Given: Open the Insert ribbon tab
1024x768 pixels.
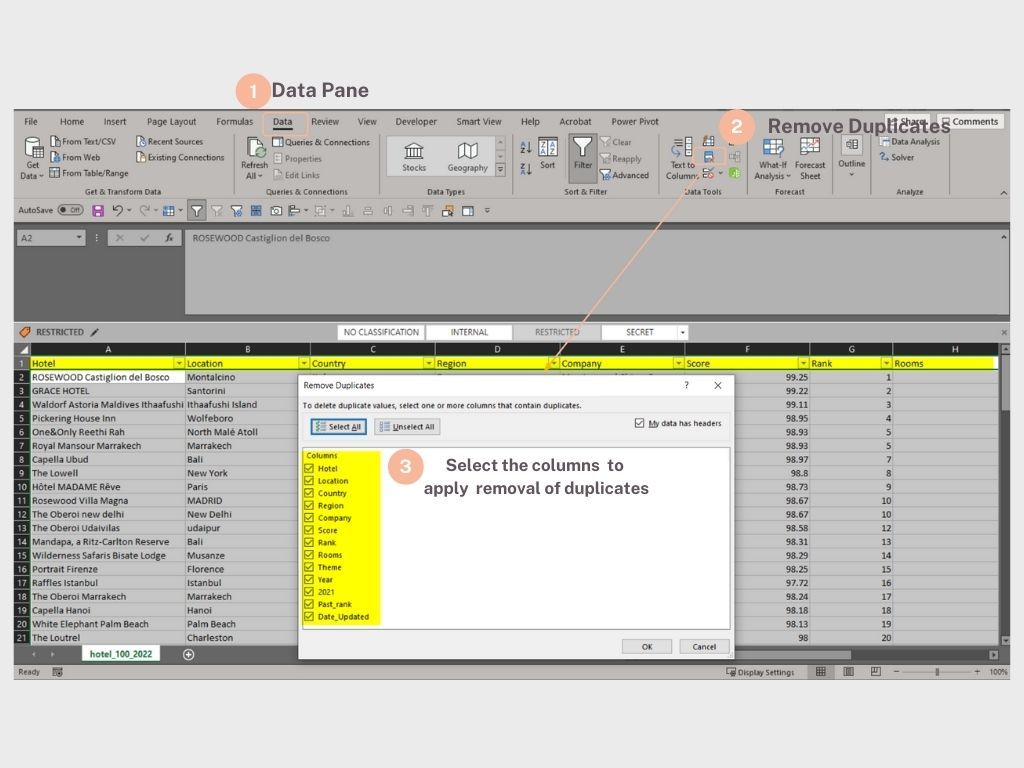Looking at the screenshot, I should coord(115,121).
